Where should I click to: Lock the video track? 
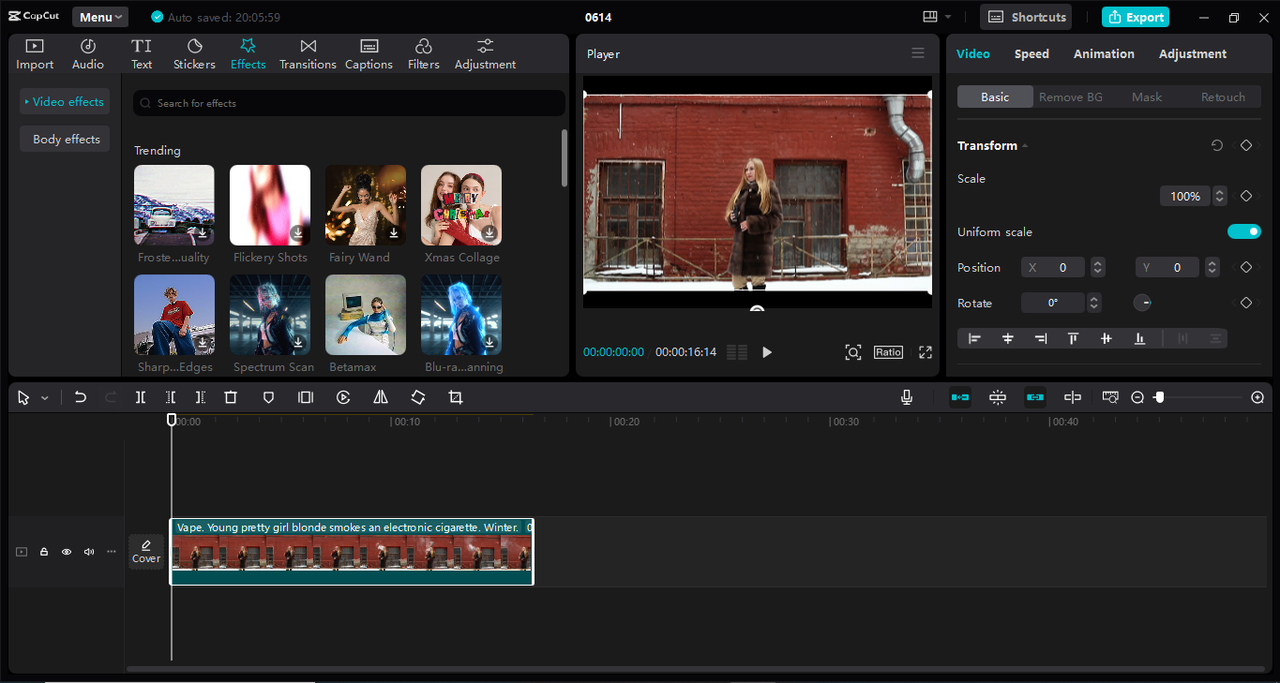coord(44,552)
